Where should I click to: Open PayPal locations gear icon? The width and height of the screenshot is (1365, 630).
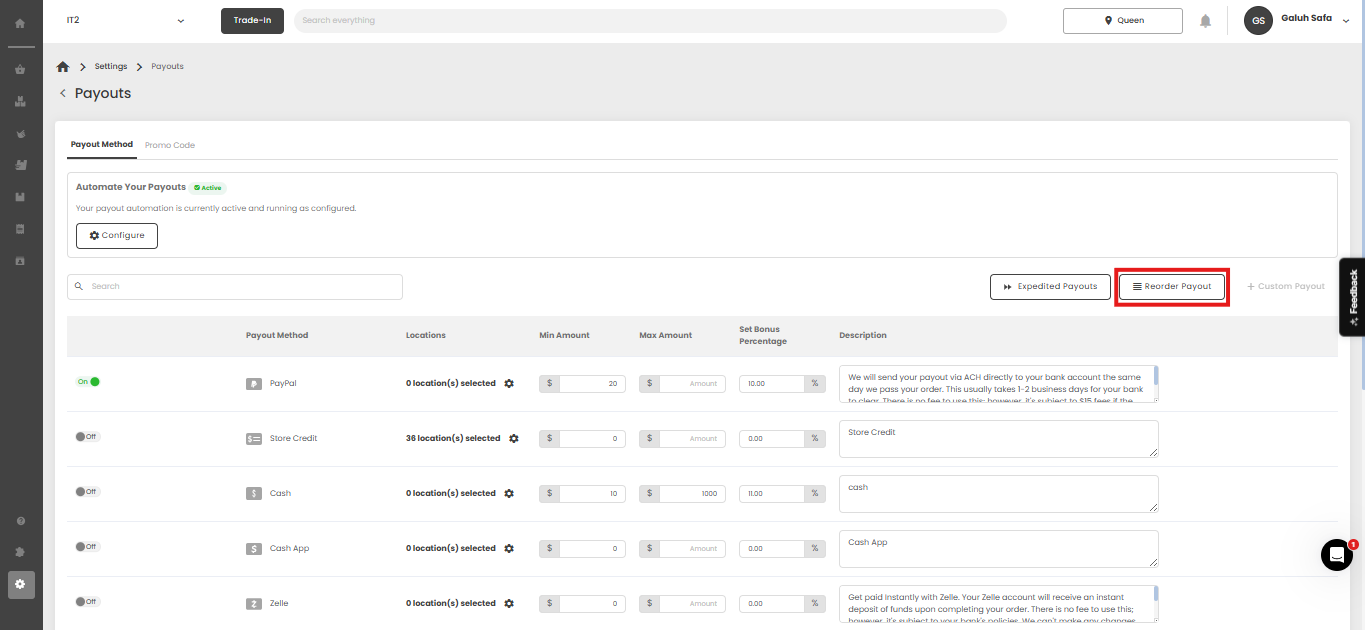[x=509, y=383]
